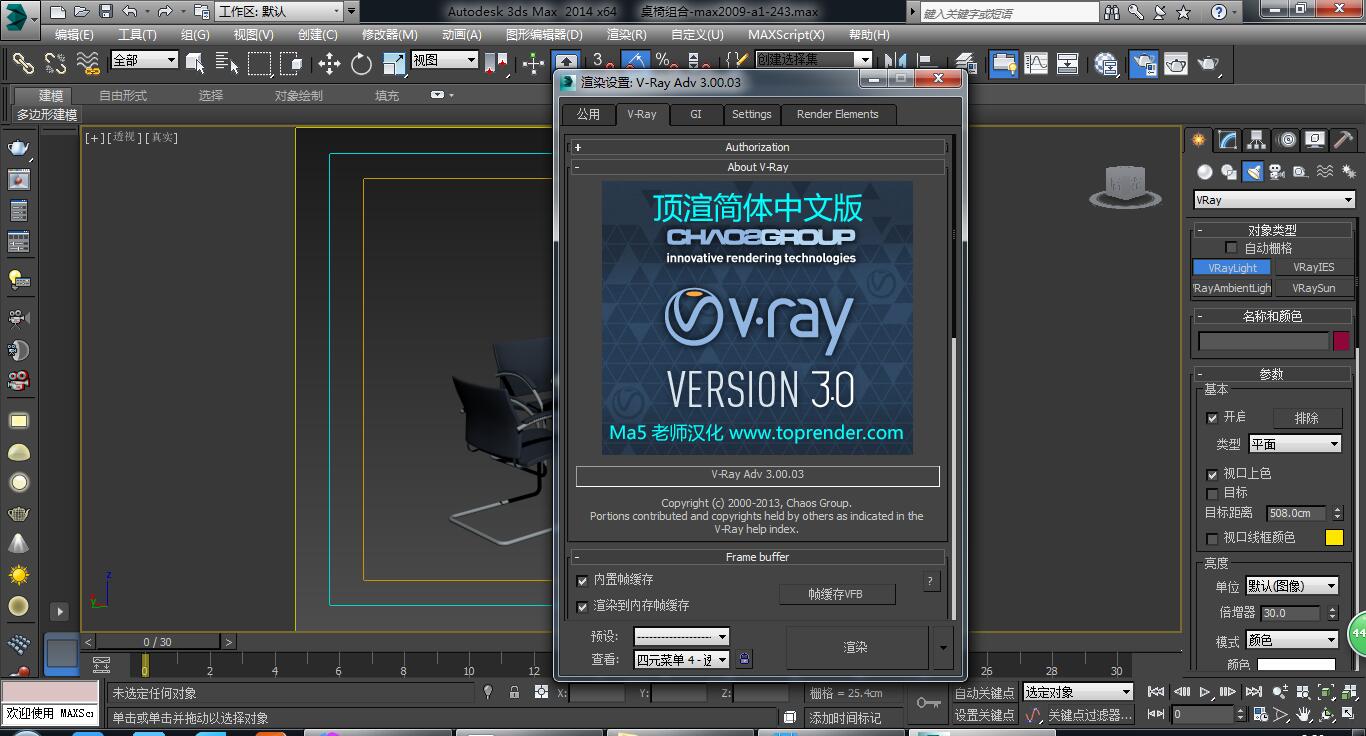
Task: Open the 预设 preset dropdown
Action: click(681, 636)
